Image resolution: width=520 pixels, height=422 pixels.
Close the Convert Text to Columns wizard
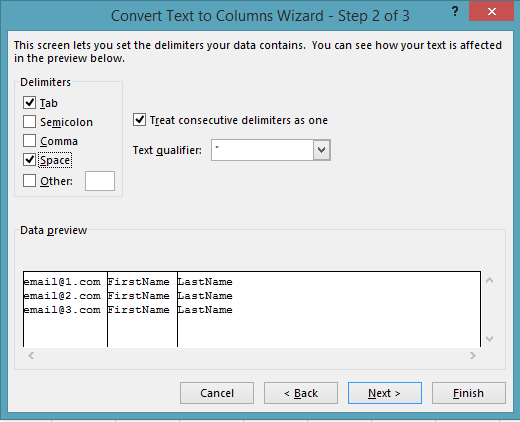coord(491,12)
